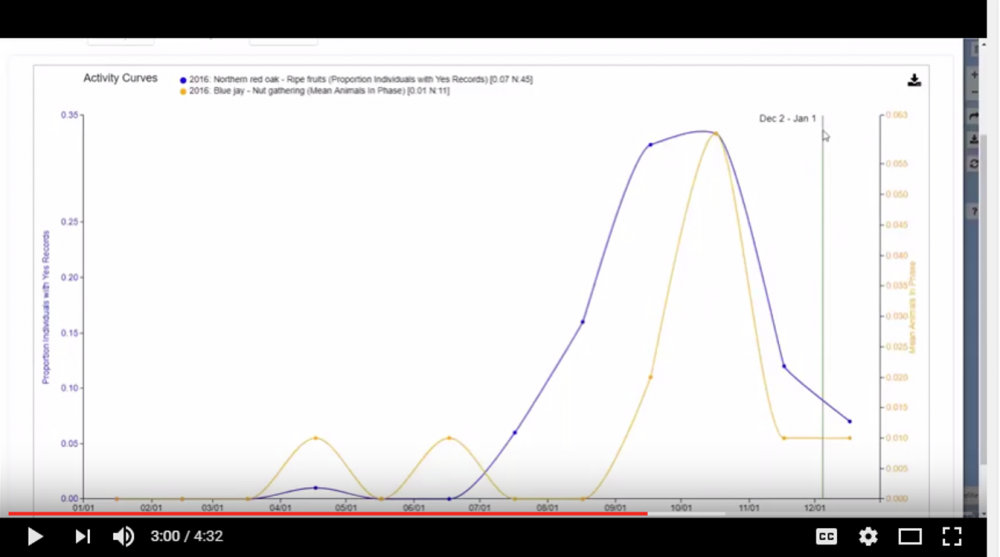Click the zoom in plus icon in sidebar
The width and height of the screenshot is (1000, 557).
(974, 75)
